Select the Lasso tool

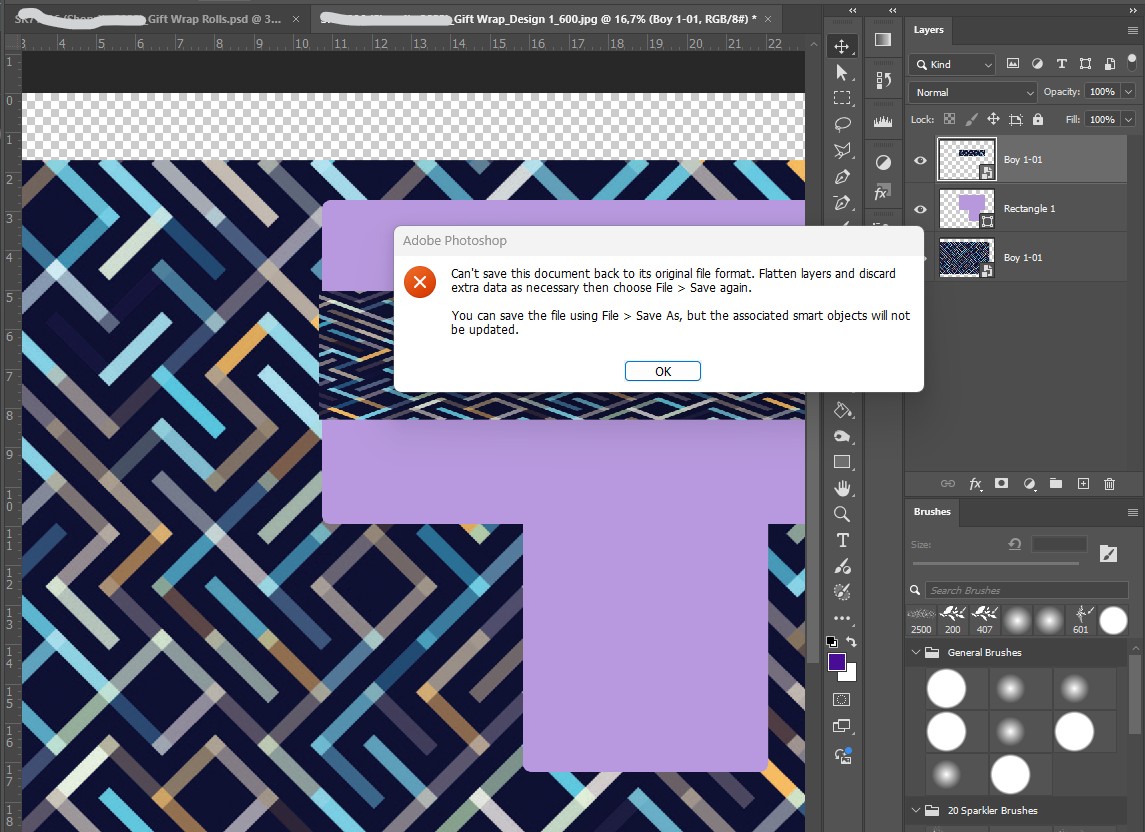tap(842, 123)
